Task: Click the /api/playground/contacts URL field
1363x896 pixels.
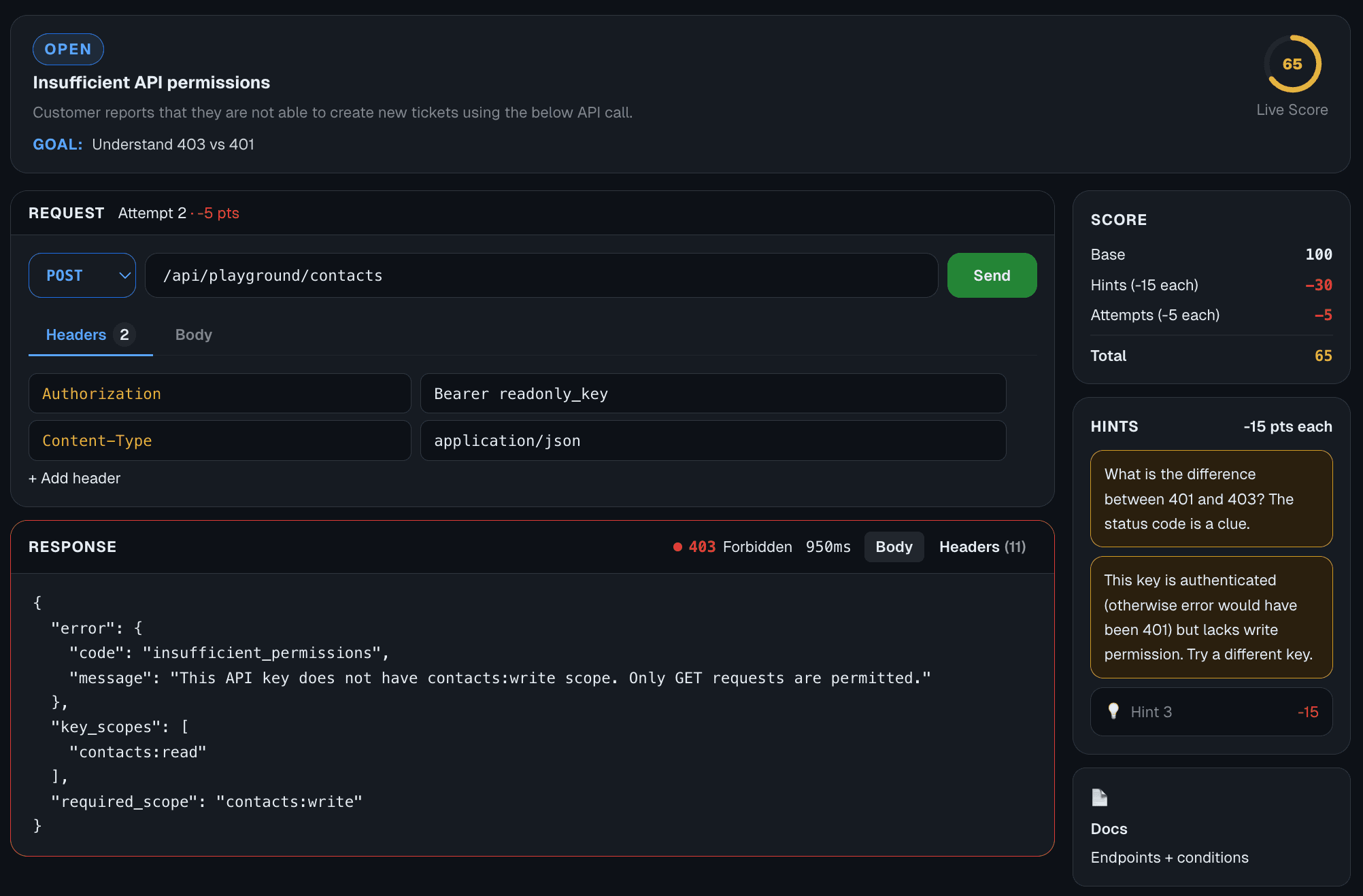Action: [x=541, y=275]
